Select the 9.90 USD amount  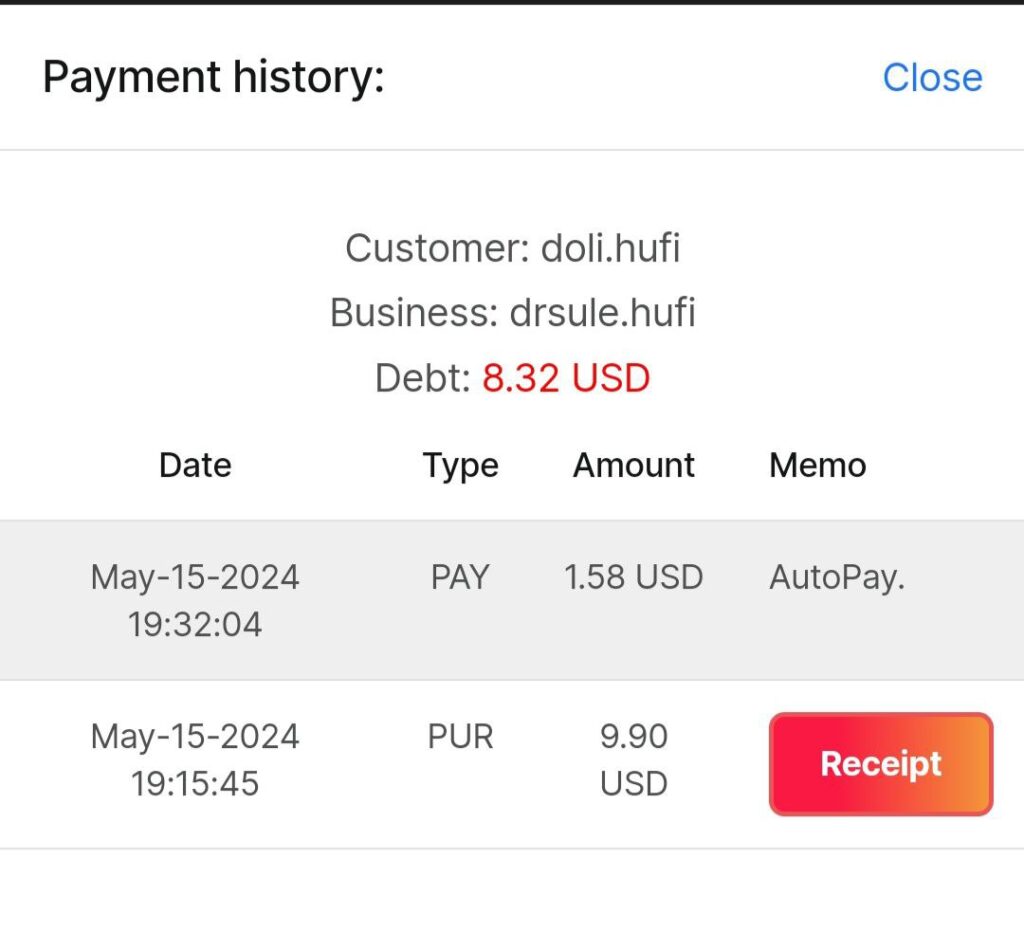point(633,760)
